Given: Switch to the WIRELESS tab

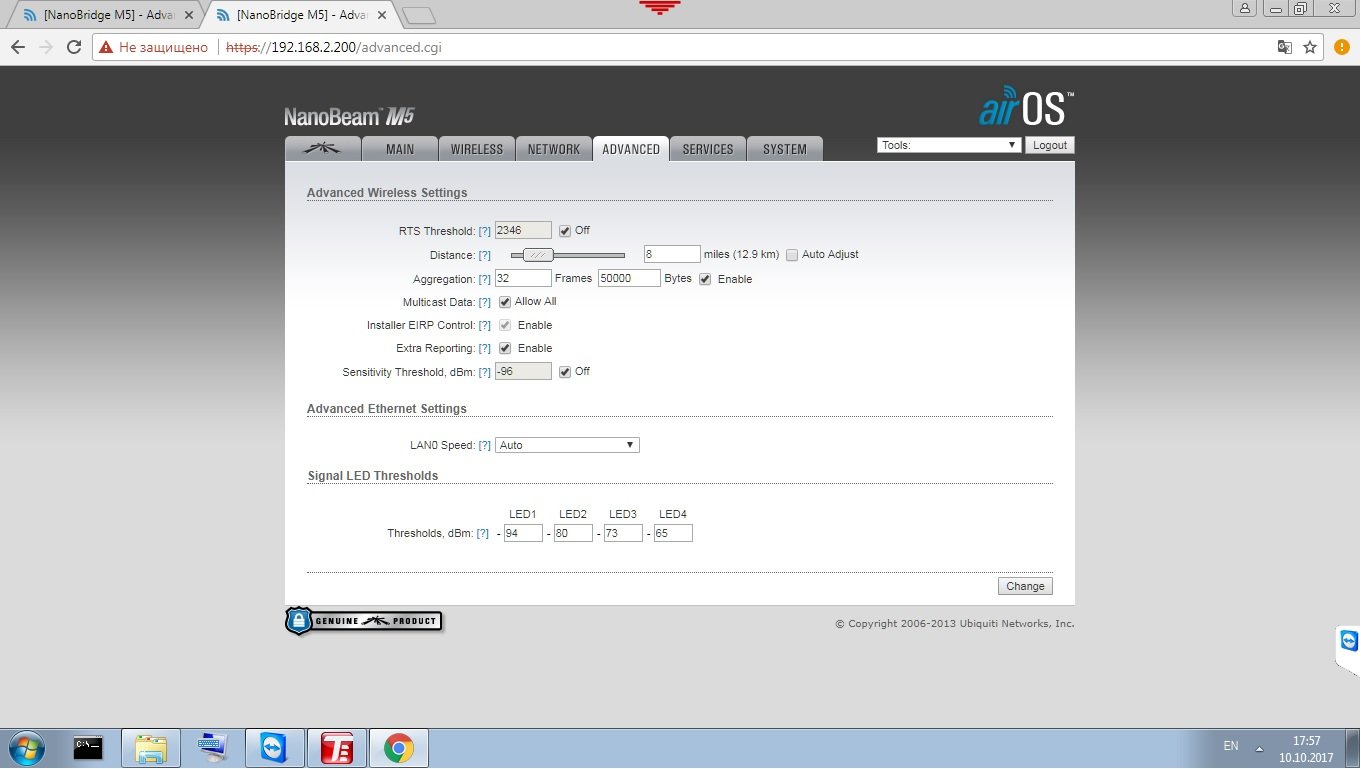Looking at the screenshot, I should 477,148.
